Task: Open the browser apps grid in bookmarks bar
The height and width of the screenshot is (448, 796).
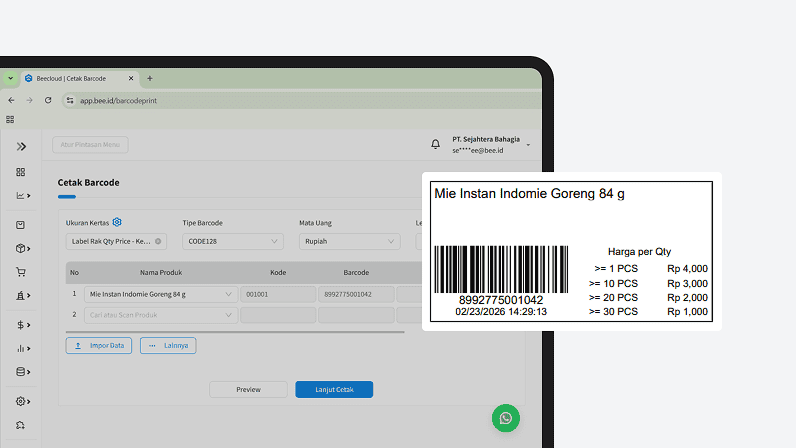Action: point(10,119)
